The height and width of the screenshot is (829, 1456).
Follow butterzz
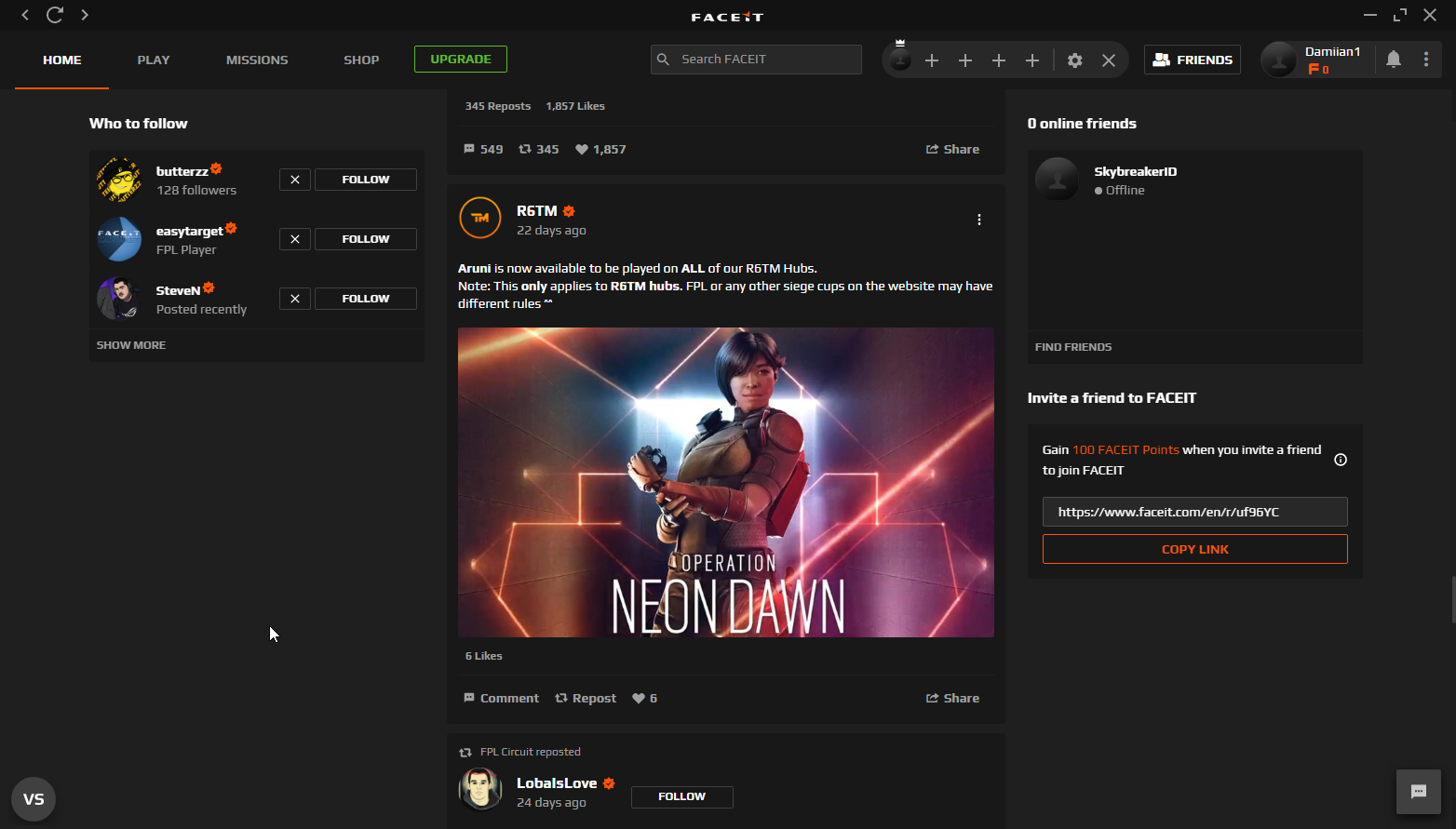(x=365, y=180)
